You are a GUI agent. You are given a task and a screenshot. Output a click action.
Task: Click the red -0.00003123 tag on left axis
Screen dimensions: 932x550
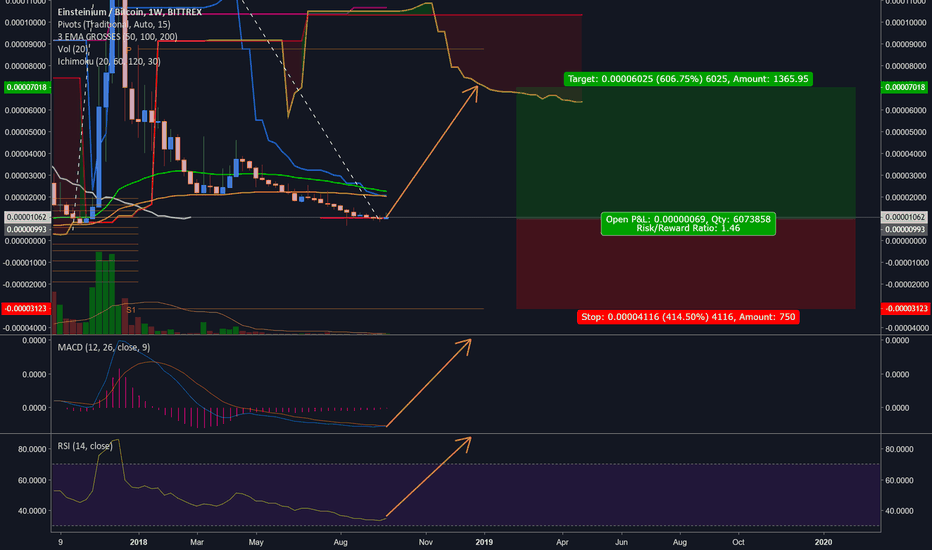pyautogui.click(x=26, y=309)
